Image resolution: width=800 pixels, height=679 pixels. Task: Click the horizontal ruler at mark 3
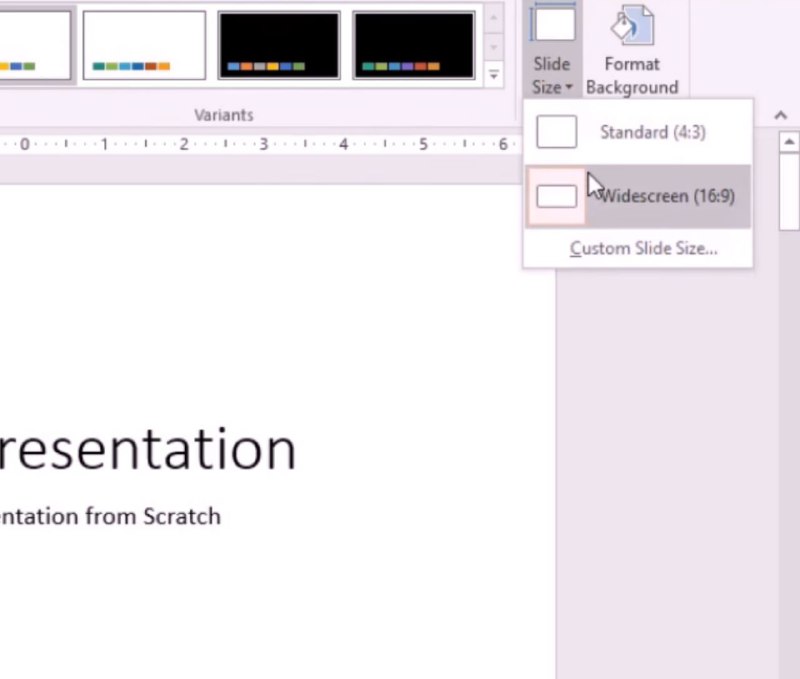(263, 145)
